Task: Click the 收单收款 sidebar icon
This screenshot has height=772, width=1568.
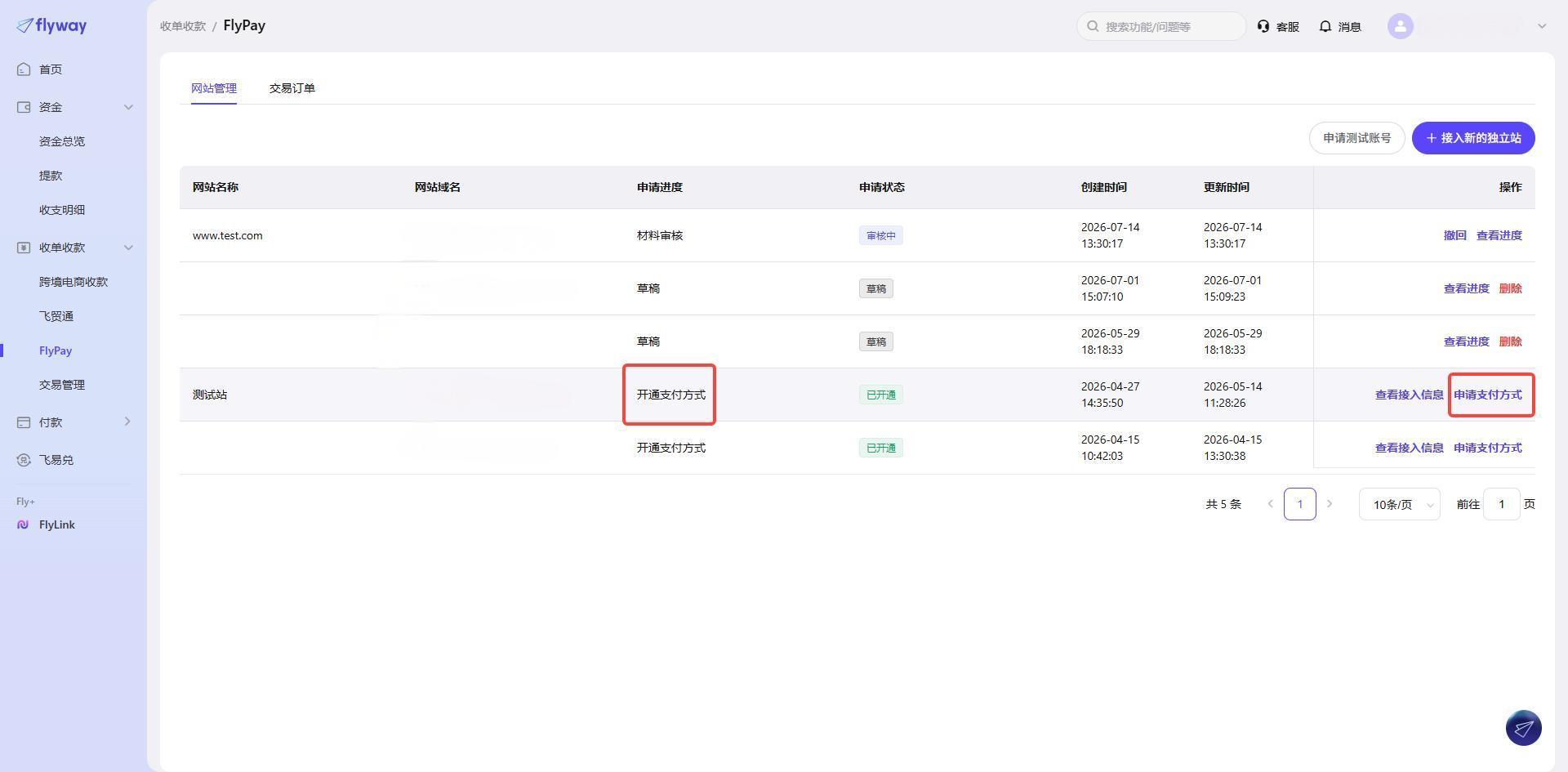Action: pos(24,248)
